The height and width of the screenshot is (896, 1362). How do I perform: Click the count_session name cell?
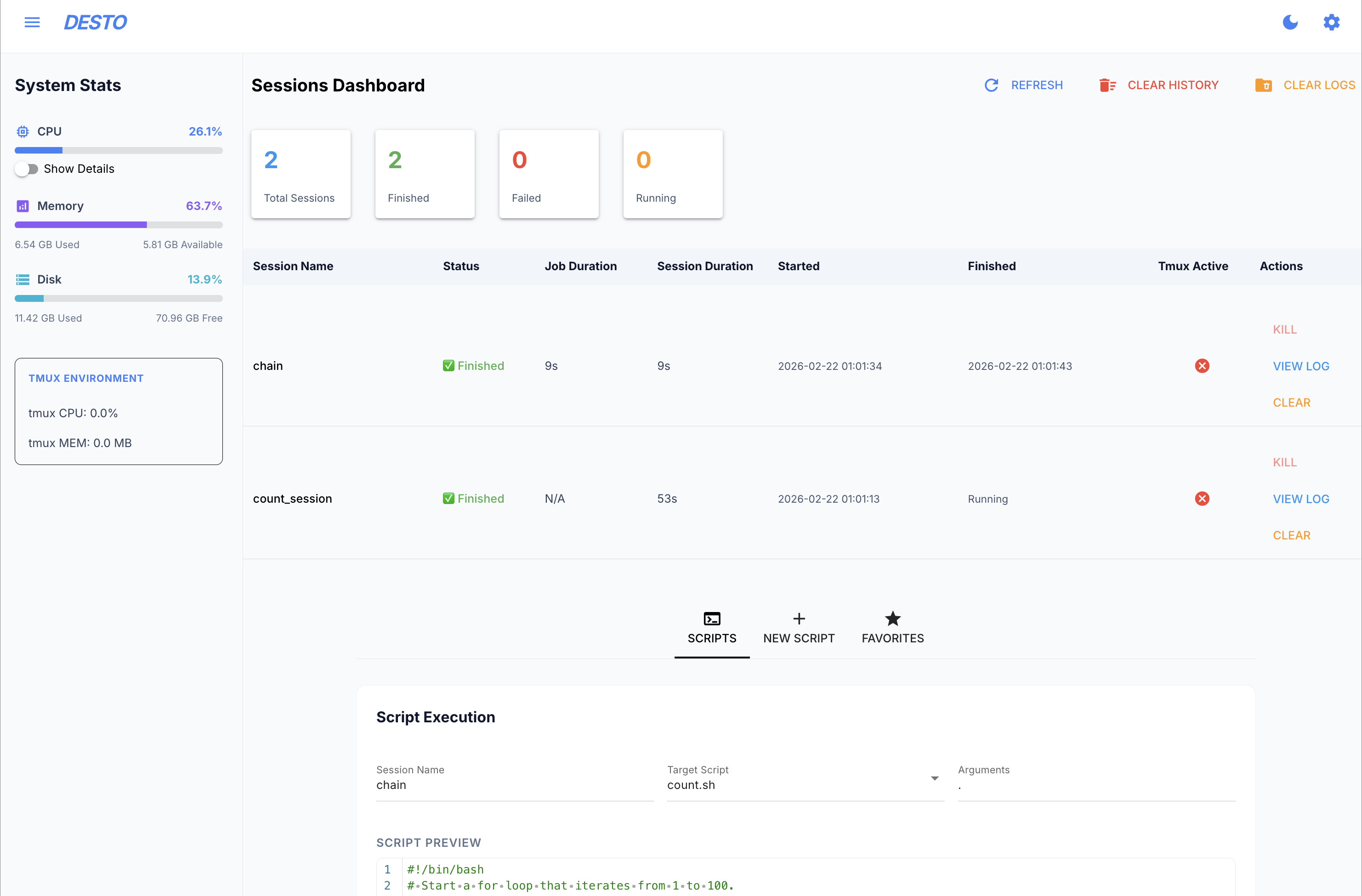coord(292,499)
